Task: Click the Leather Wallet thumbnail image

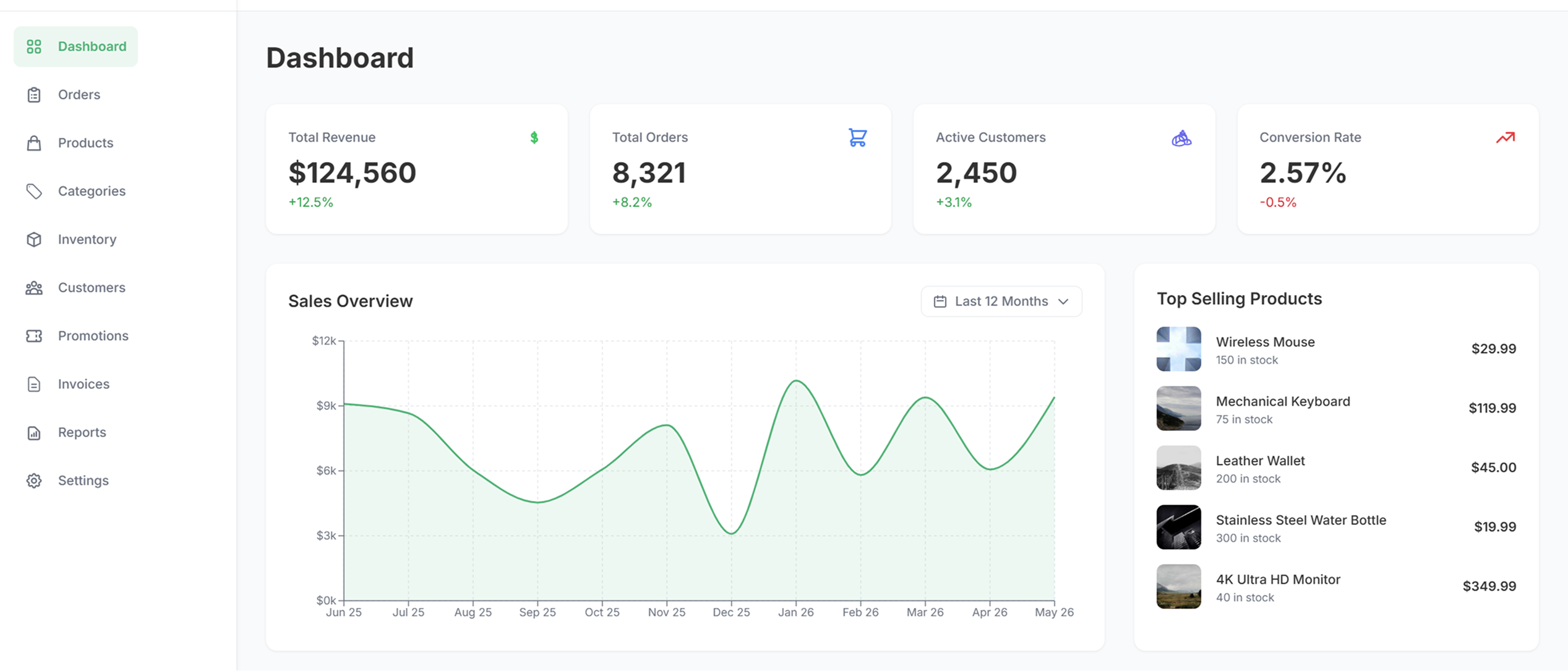Action: [1179, 468]
